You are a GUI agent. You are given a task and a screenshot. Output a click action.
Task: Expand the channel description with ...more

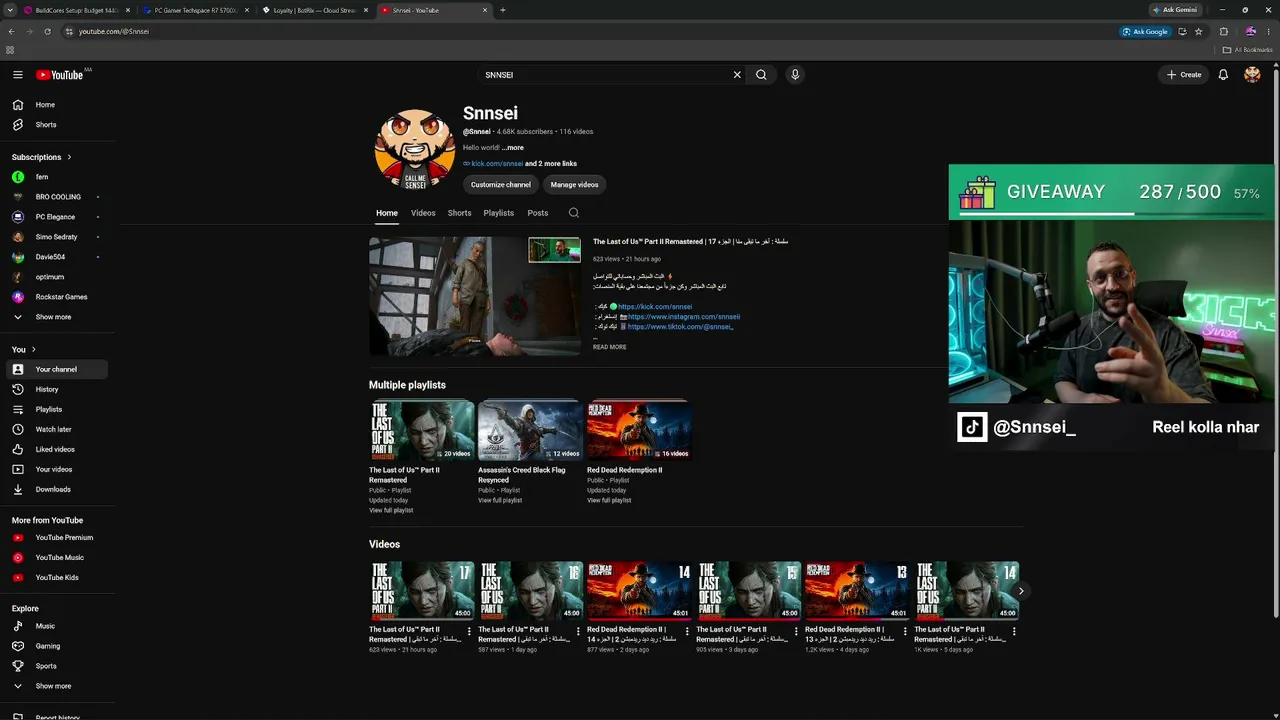tap(513, 148)
